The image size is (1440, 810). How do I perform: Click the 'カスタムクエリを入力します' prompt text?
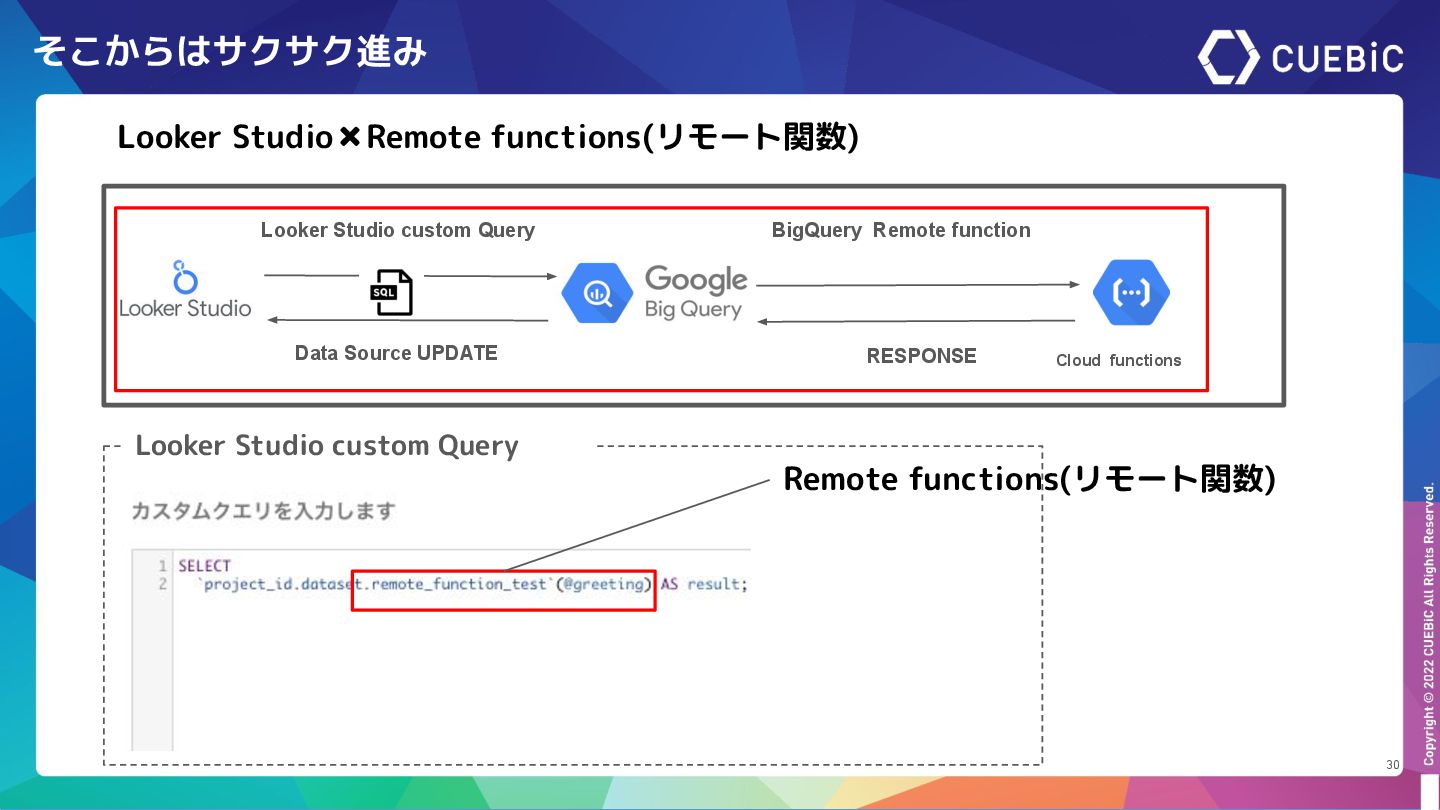pos(263,511)
